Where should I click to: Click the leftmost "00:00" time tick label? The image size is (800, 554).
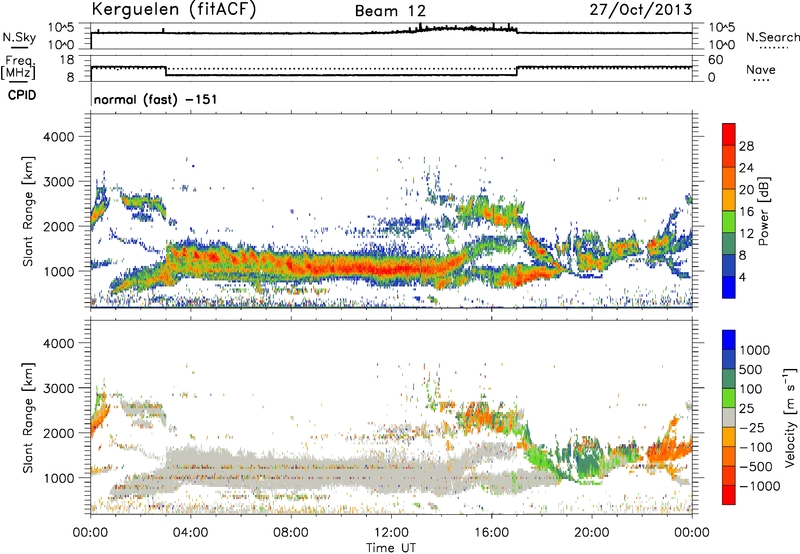click(90, 533)
